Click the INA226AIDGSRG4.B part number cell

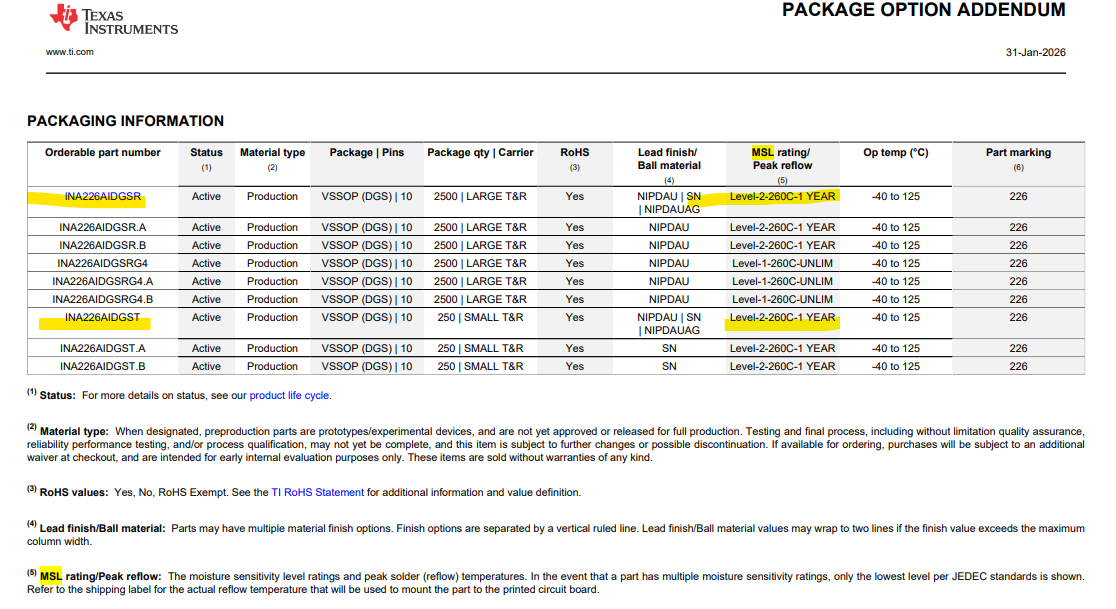pyautogui.click(x=102, y=300)
